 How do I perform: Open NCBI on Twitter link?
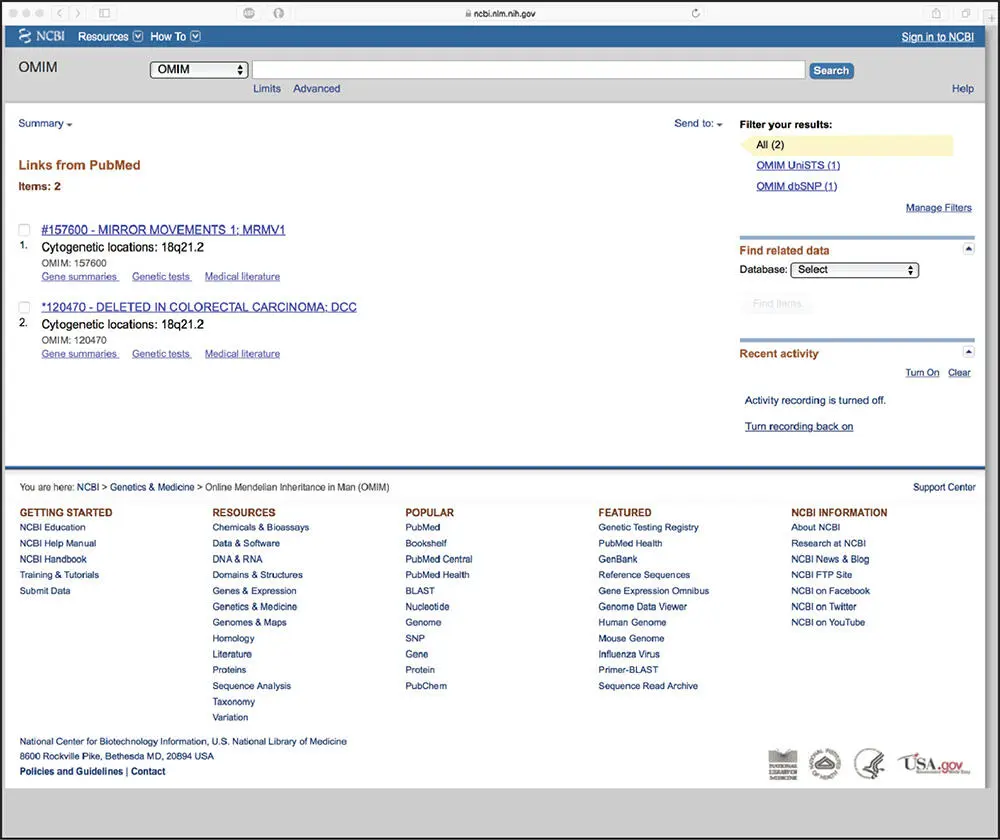click(823, 607)
